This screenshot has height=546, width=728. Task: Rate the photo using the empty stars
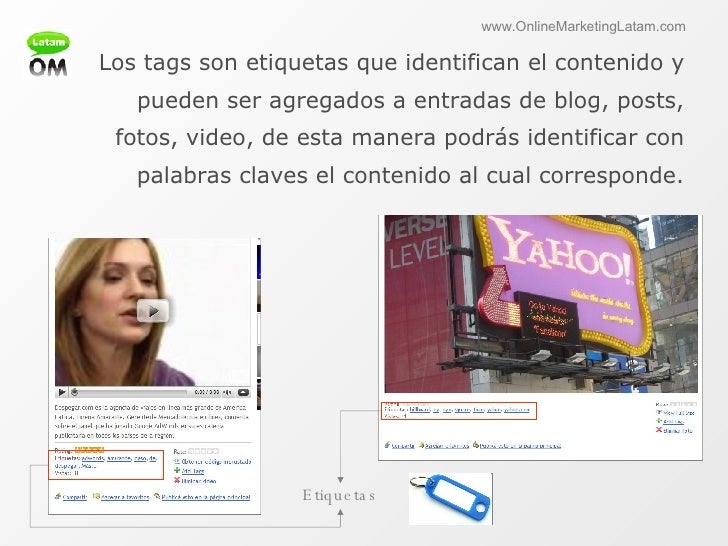click(683, 404)
